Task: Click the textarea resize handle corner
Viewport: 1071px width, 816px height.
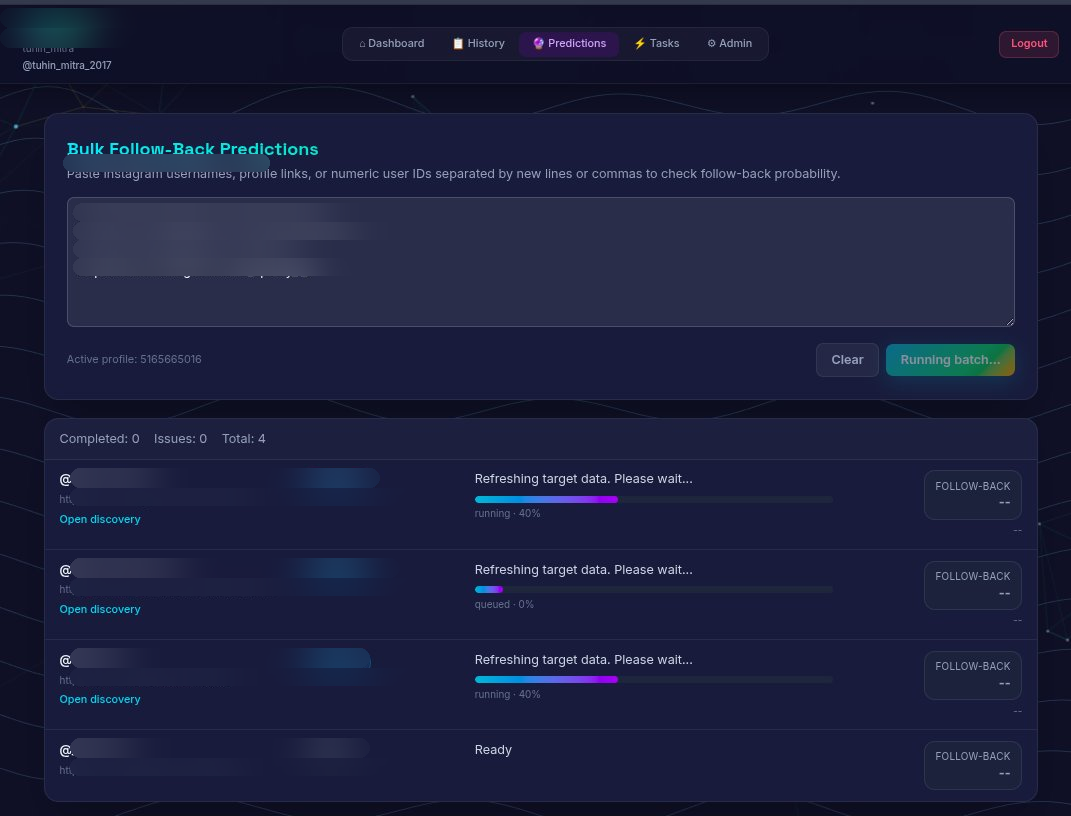Action: pyautogui.click(x=1009, y=321)
